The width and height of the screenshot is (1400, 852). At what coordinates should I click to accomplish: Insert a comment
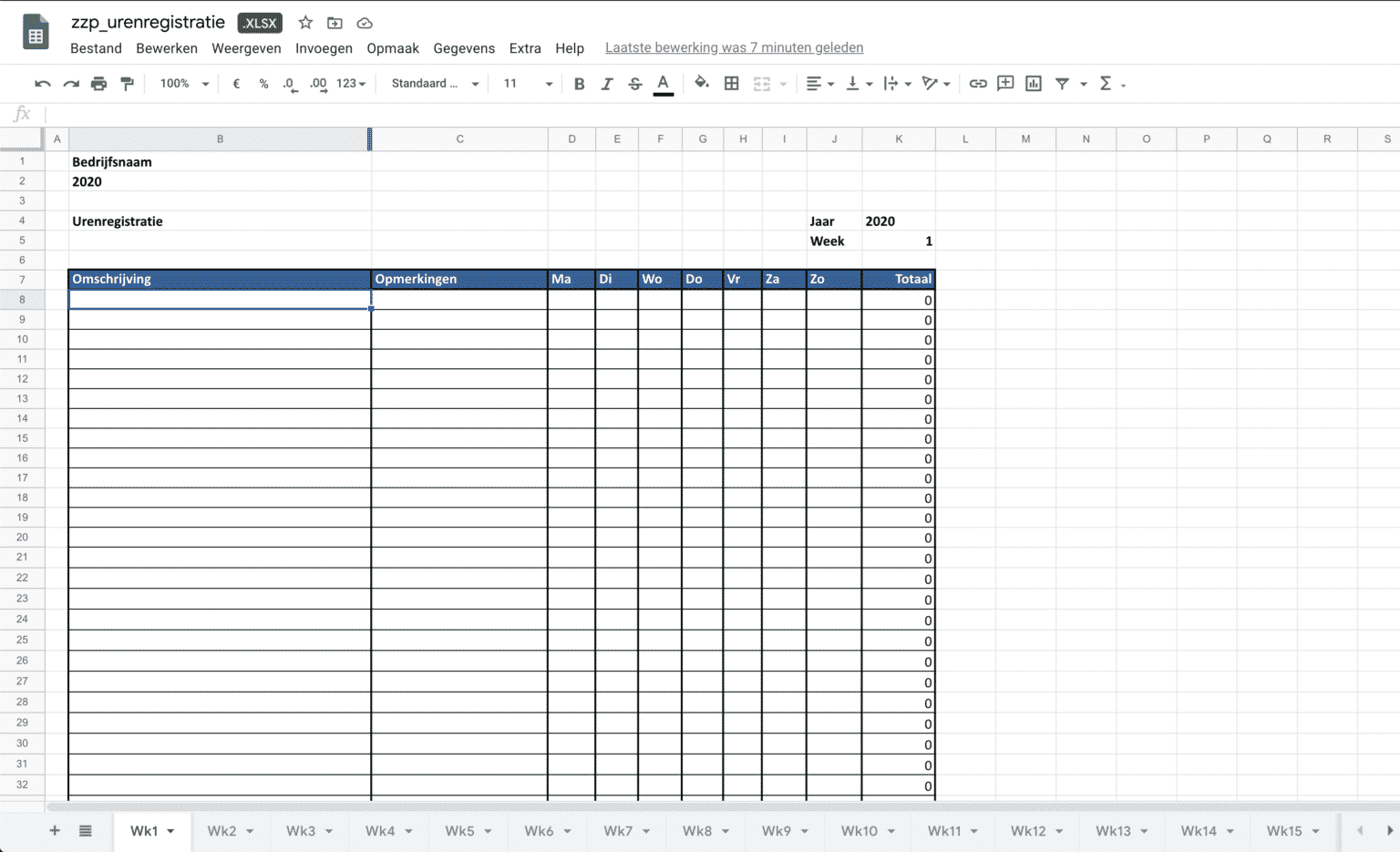point(1004,83)
